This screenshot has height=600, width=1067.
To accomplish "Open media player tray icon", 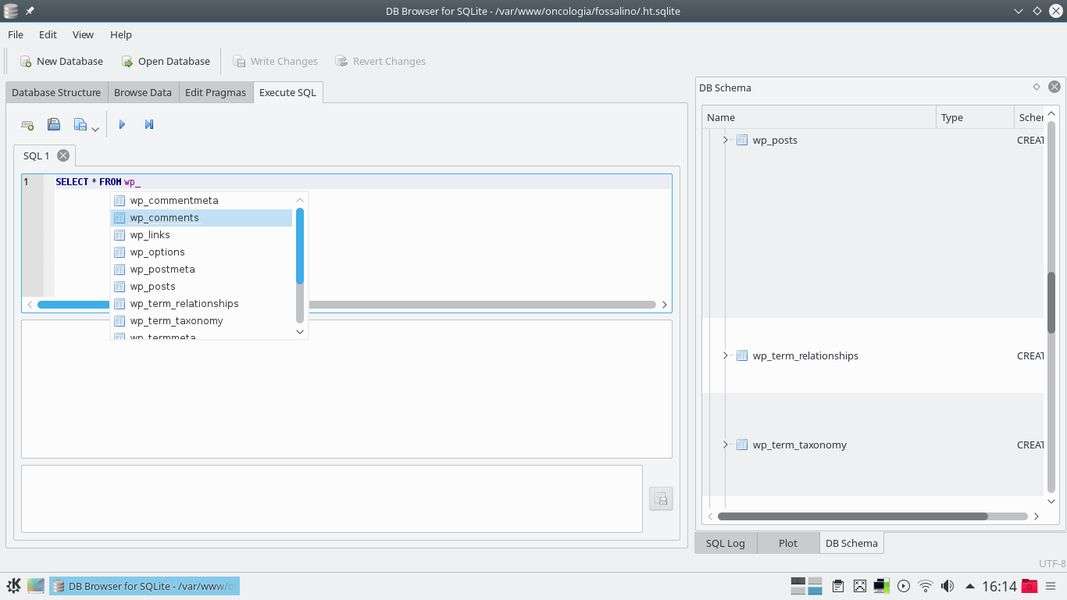I will coord(904,586).
